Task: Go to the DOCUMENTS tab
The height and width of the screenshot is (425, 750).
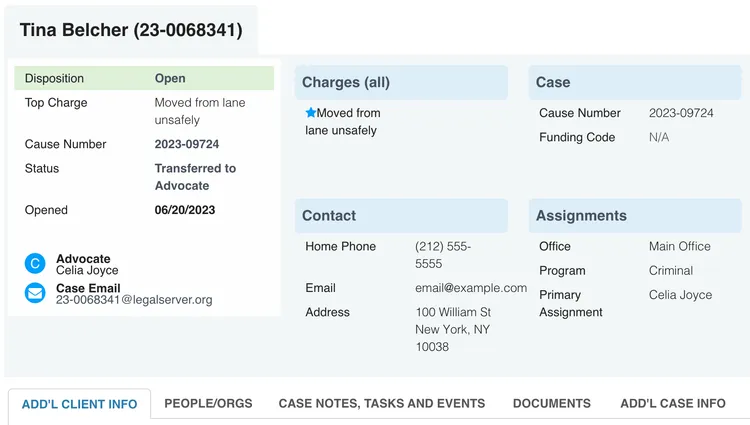Action: [552, 404]
